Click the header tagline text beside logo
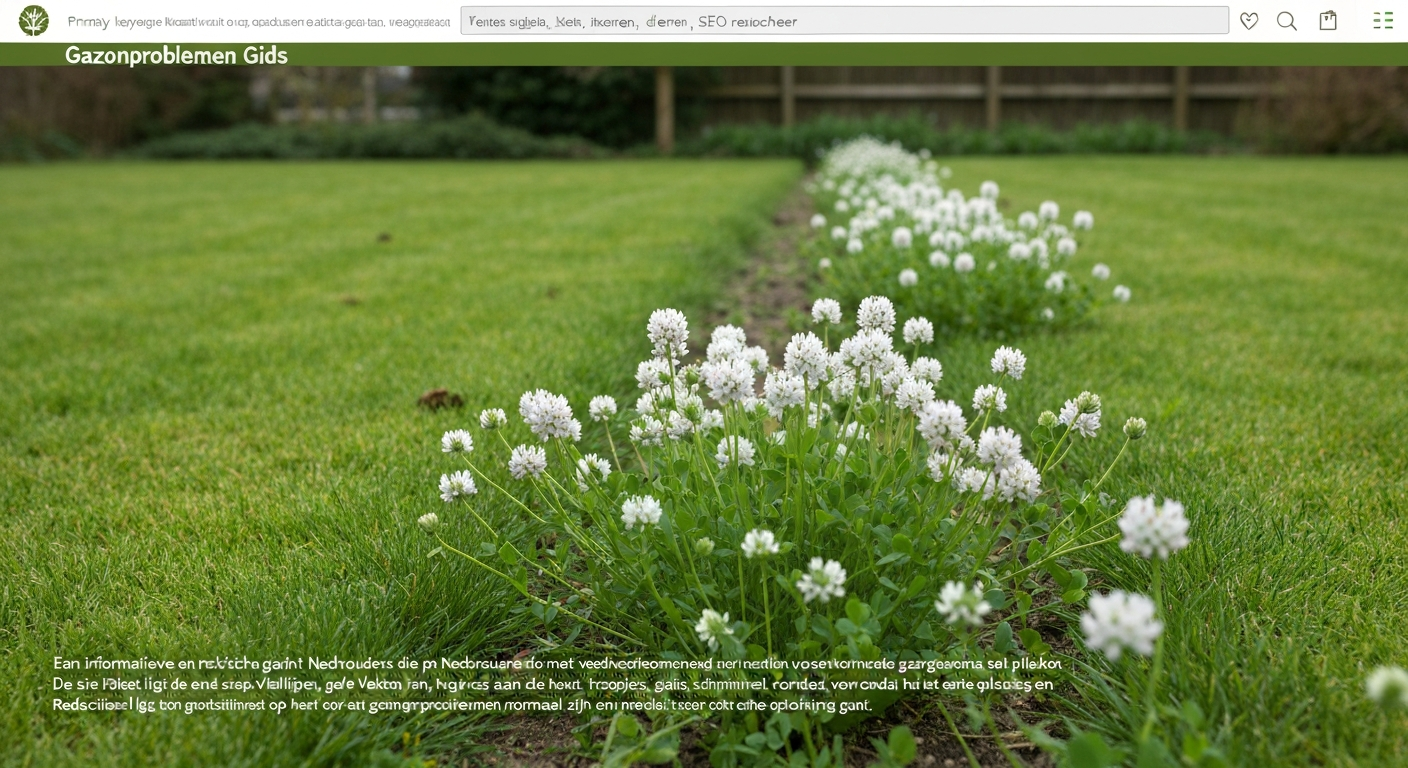 (x=259, y=21)
